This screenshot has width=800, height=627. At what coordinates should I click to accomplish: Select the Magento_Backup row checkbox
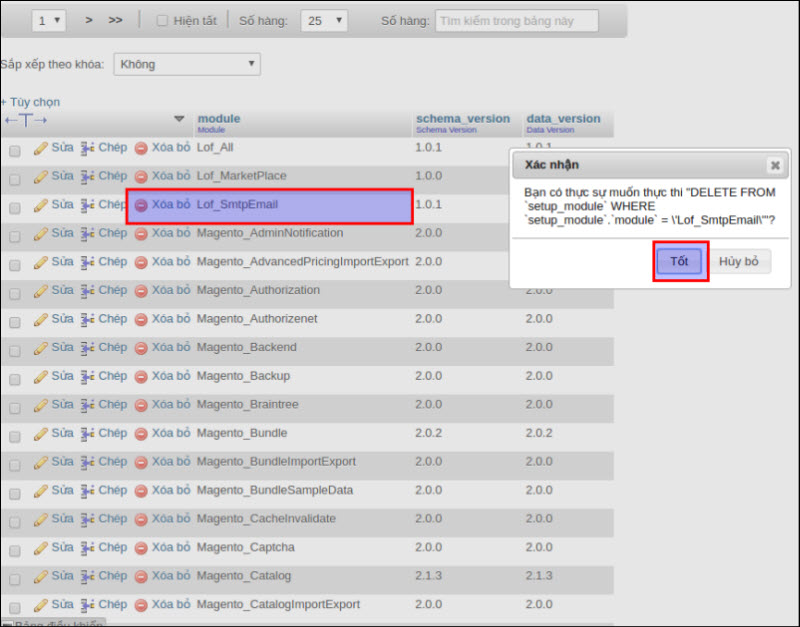pos(15,379)
